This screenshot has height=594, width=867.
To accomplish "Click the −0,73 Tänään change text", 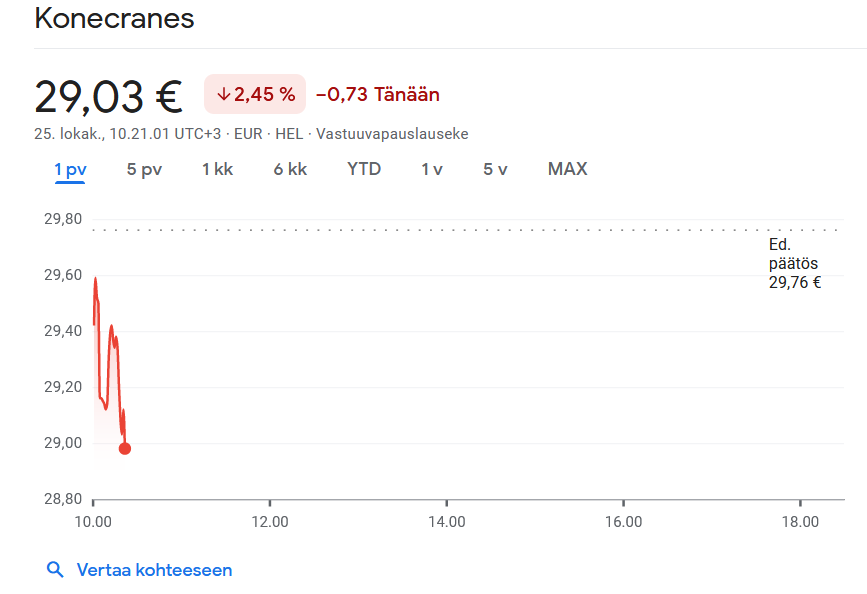I will (378, 95).
